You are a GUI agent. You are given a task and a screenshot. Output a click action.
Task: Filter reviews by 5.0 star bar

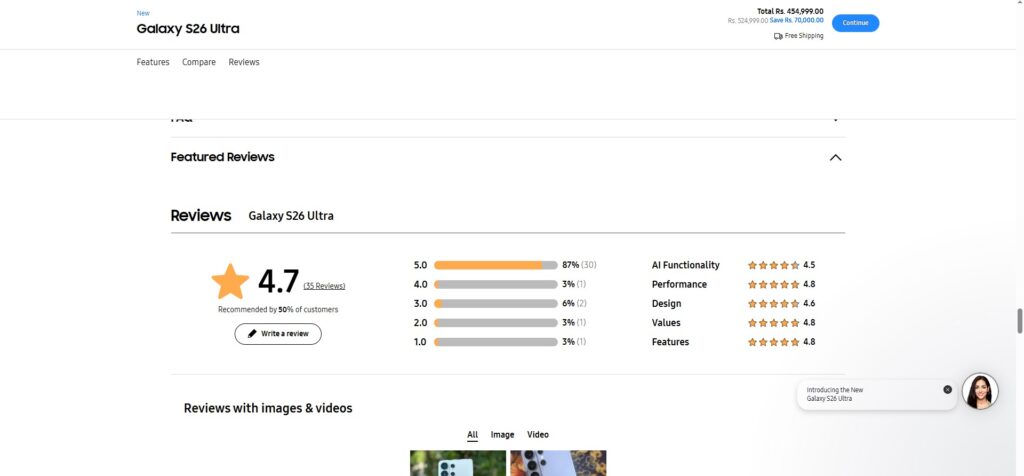coord(495,265)
